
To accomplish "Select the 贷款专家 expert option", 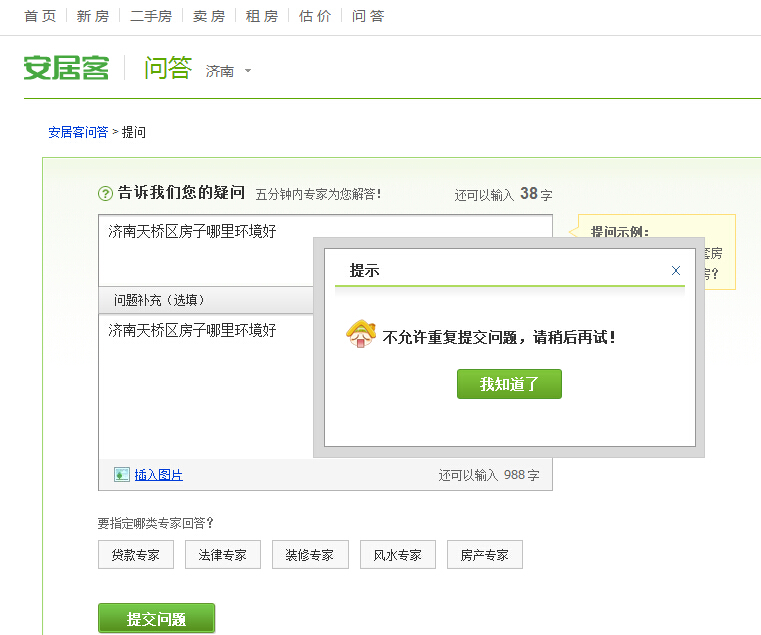I will pos(136,554).
